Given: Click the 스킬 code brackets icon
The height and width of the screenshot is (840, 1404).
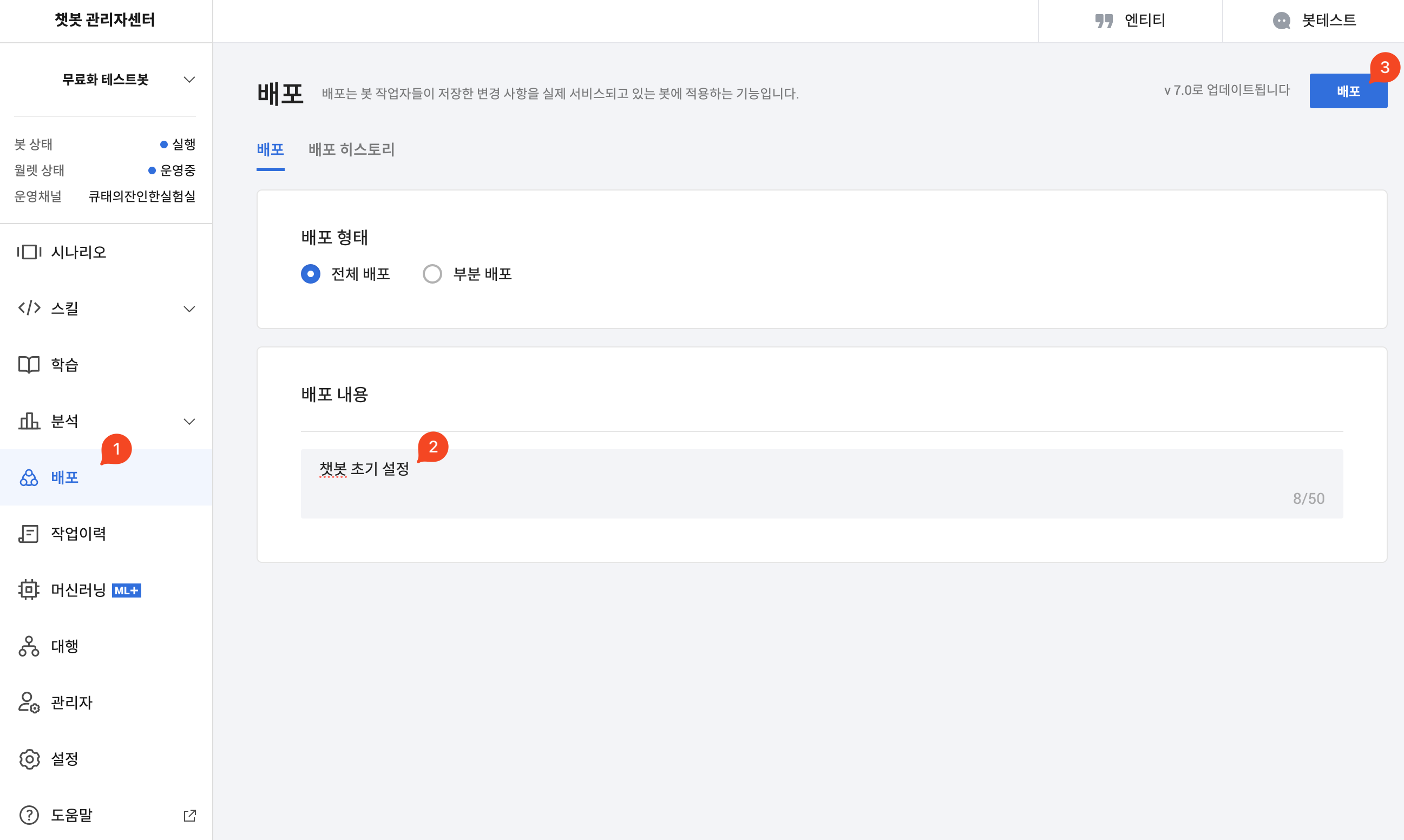Looking at the screenshot, I should pos(29,308).
